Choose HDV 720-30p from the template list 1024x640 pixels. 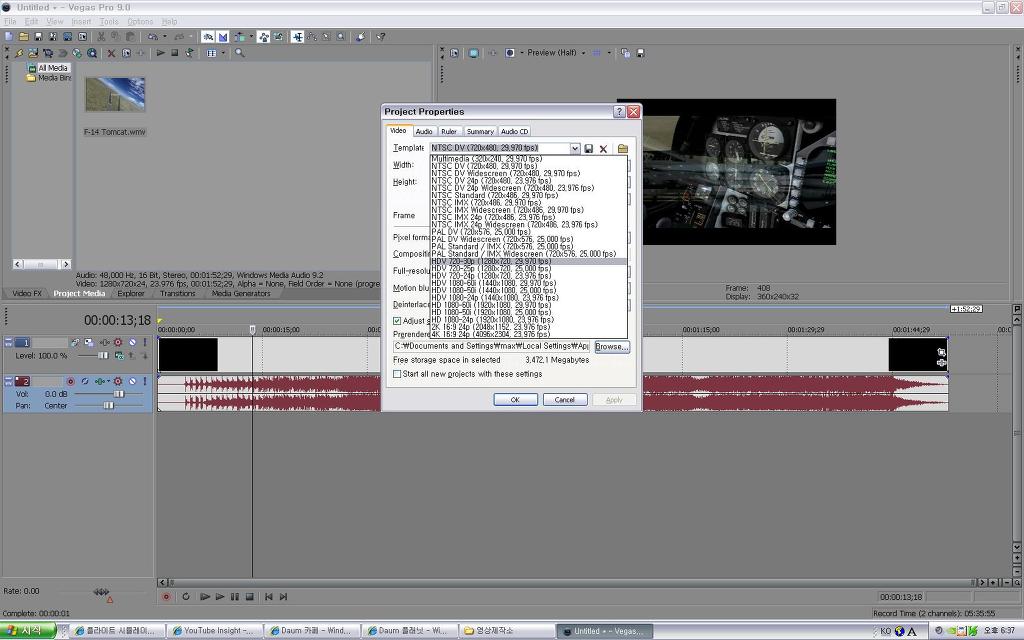490,261
